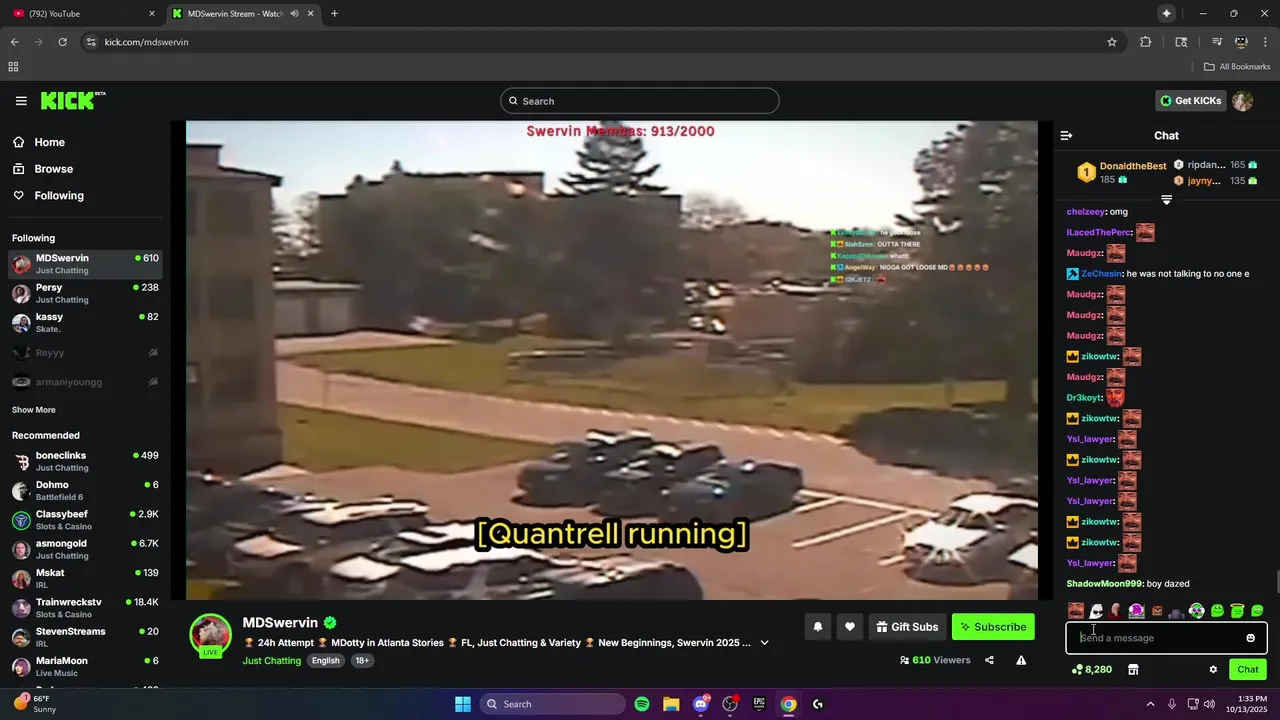Viewport: 1280px width, 720px height.
Task: Open Epic Games Launcher from taskbar
Action: tap(759, 704)
